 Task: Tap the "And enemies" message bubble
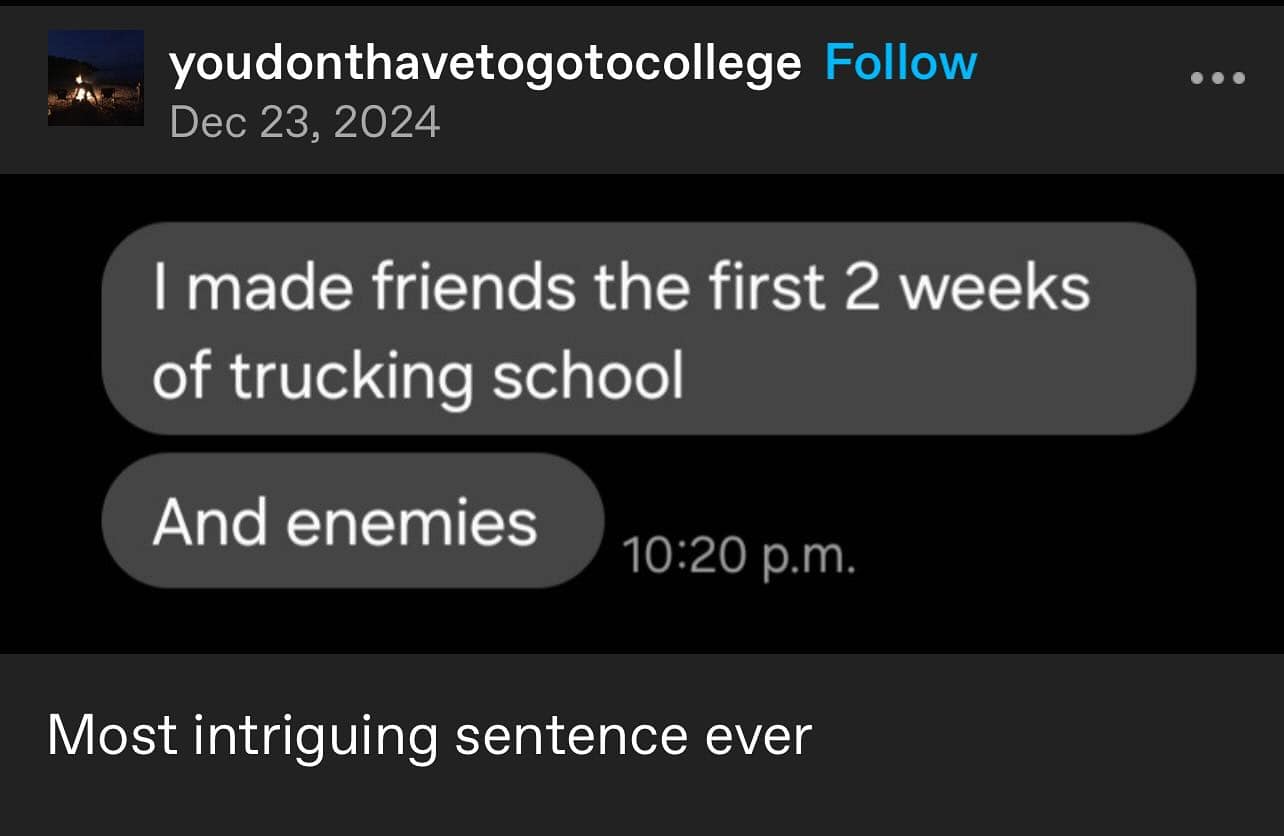[x=352, y=521]
